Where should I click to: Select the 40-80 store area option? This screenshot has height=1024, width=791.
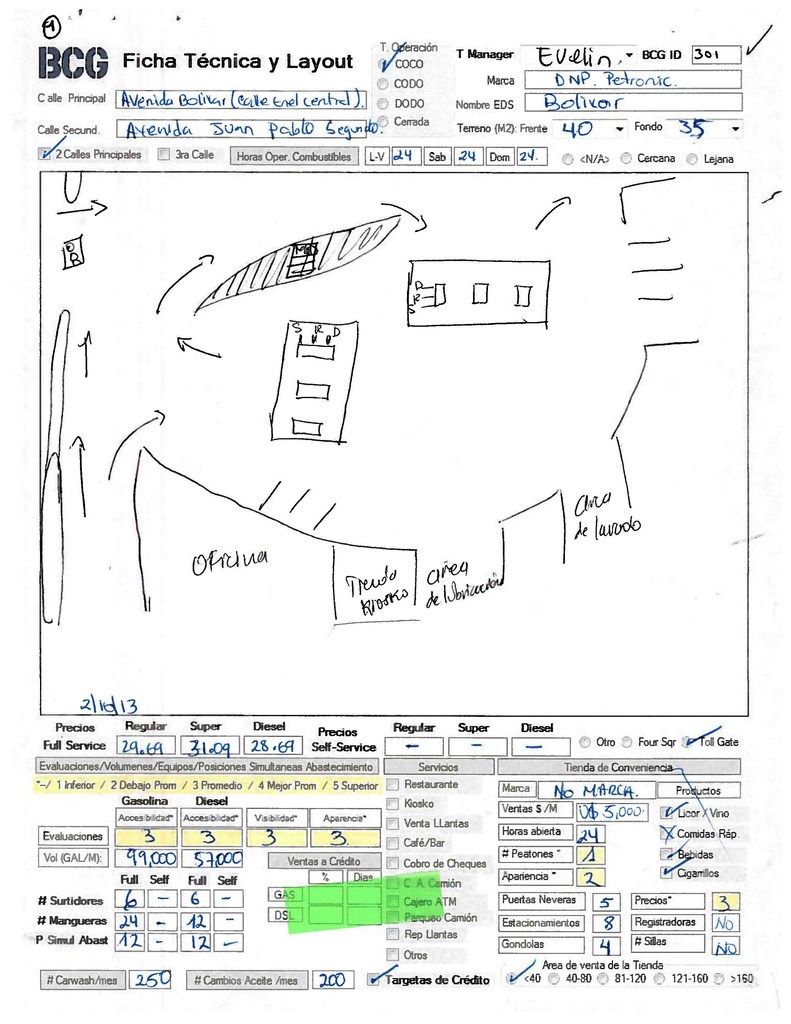(x=555, y=978)
